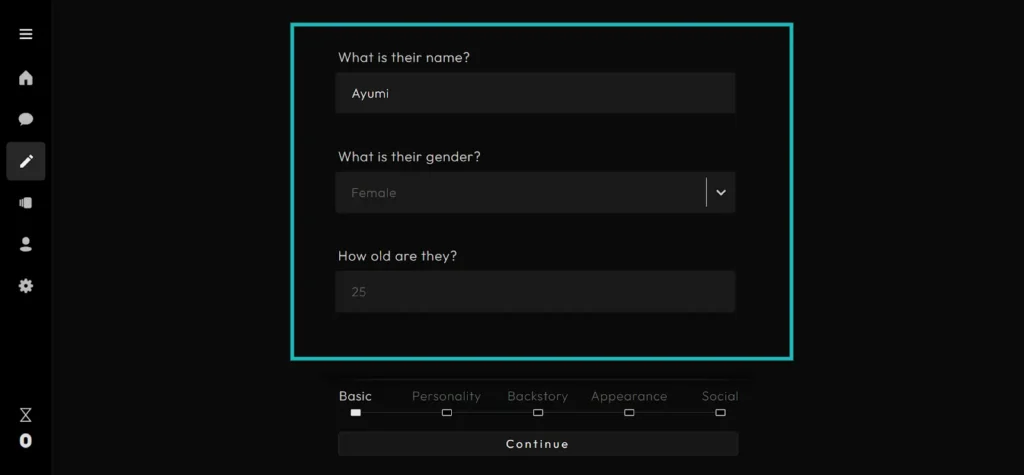Screen dimensions: 1024x475
Task: Select the Basic step tab label
Action: point(355,396)
